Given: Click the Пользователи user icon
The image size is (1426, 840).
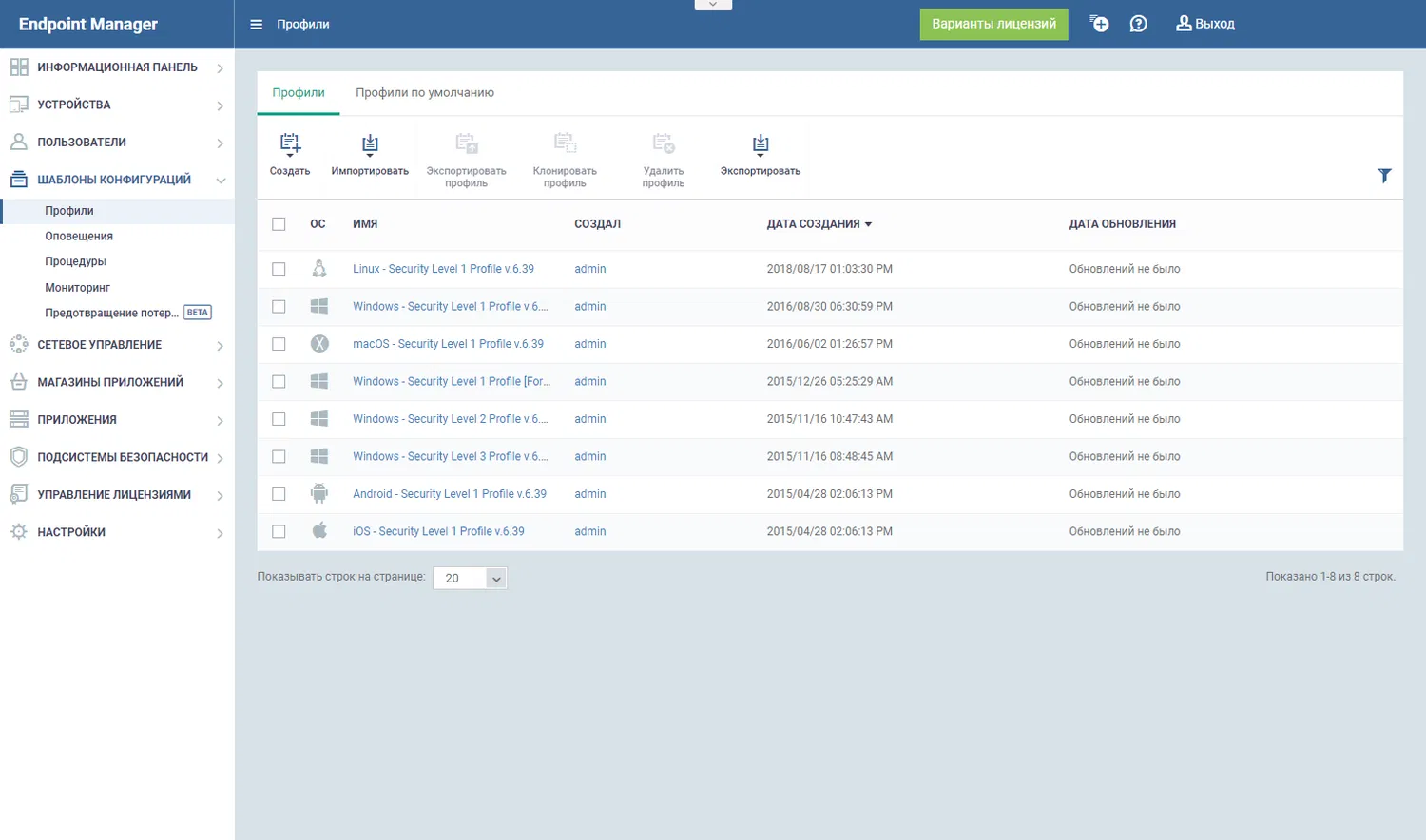Looking at the screenshot, I should click(19, 143).
